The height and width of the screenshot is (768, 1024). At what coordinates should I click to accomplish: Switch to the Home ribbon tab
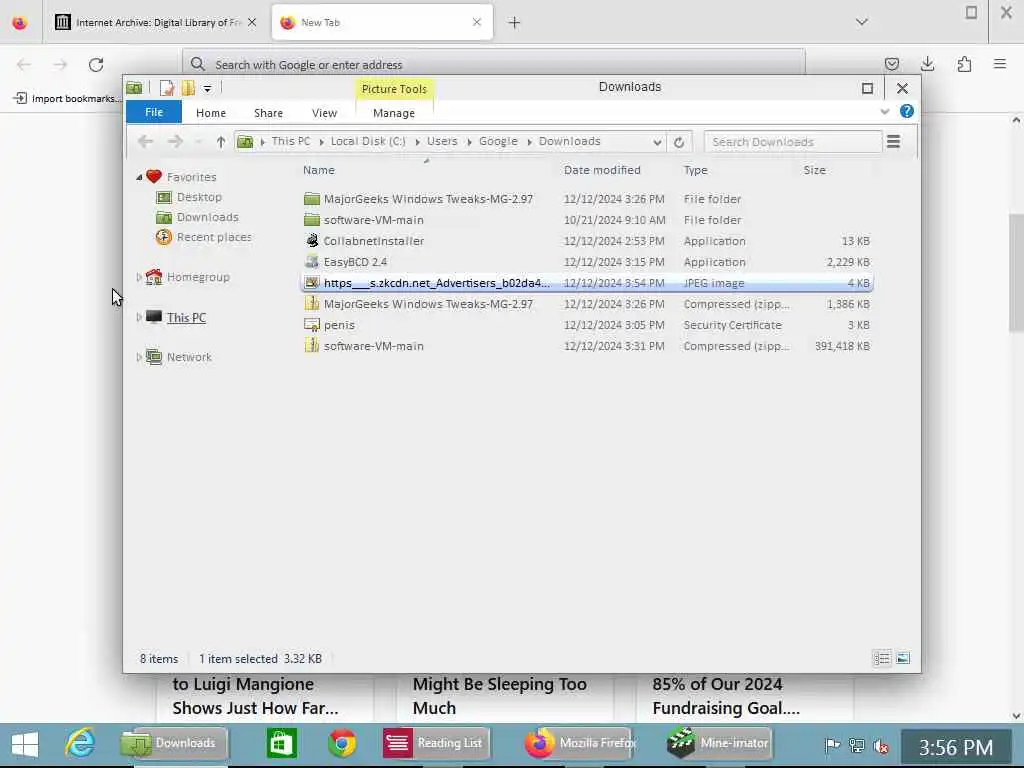pyautogui.click(x=210, y=113)
